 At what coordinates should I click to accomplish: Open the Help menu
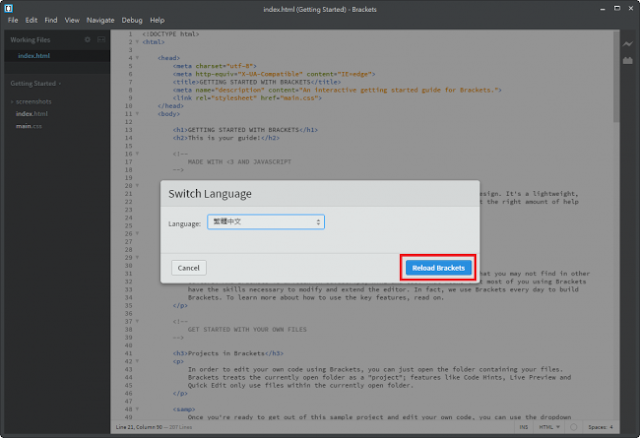click(x=157, y=20)
